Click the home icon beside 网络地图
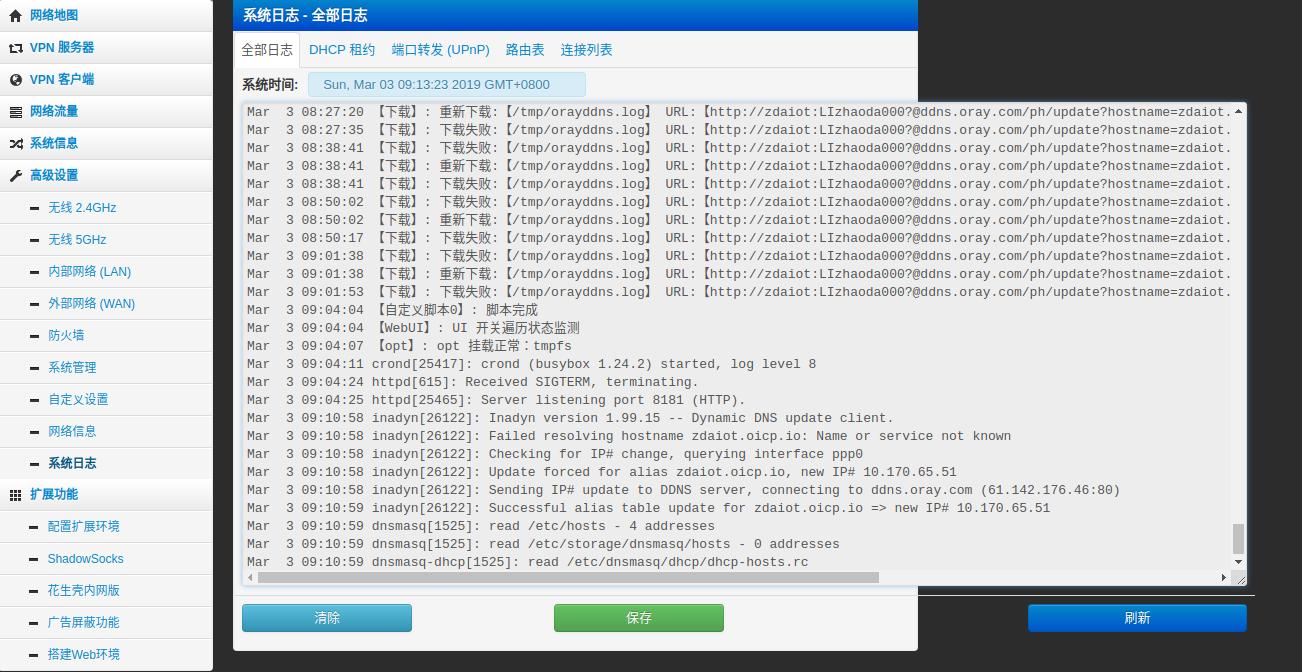 point(15,16)
